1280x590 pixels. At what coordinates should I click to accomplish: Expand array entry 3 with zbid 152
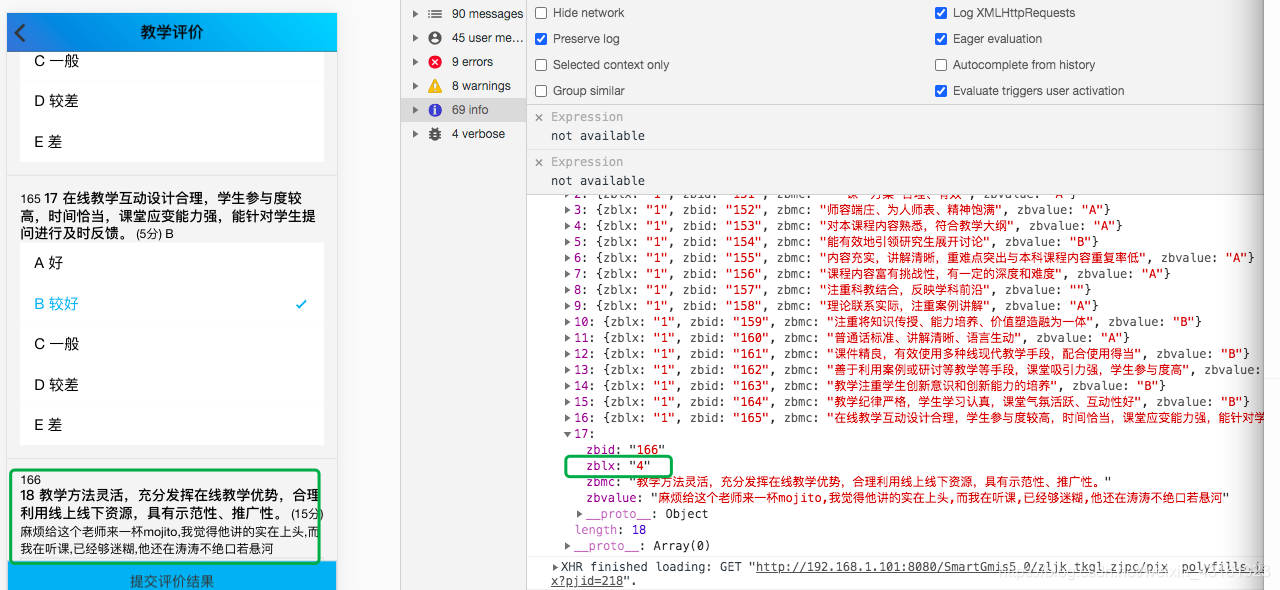[x=568, y=210]
